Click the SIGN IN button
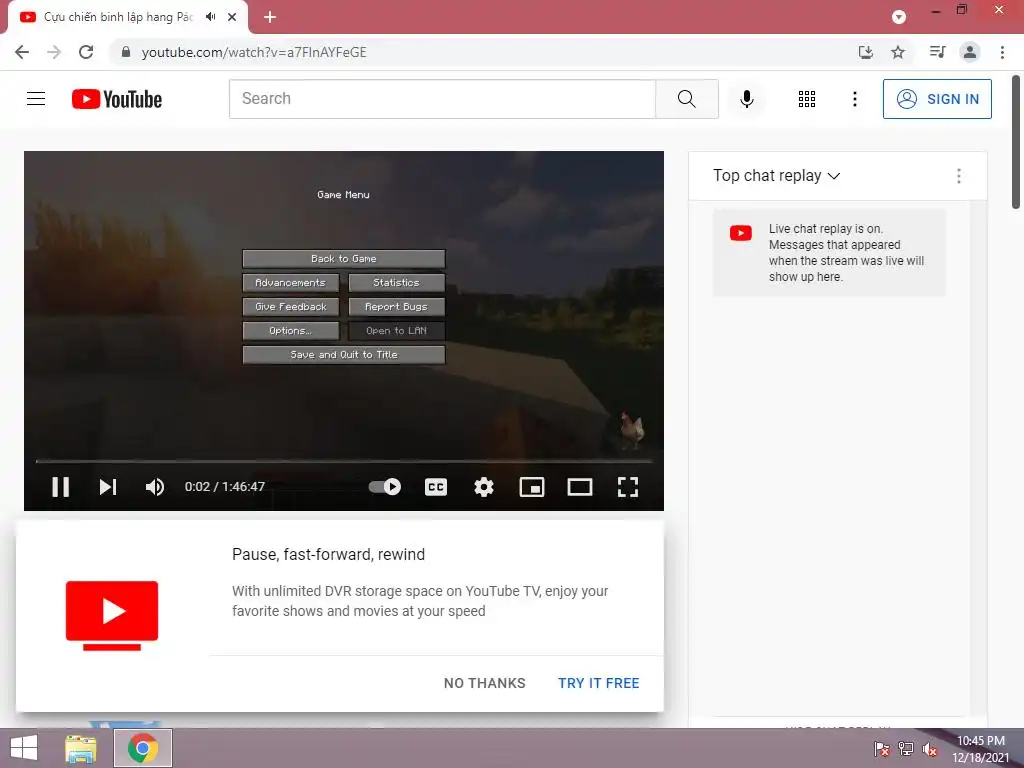1024x768 pixels. click(x=937, y=99)
